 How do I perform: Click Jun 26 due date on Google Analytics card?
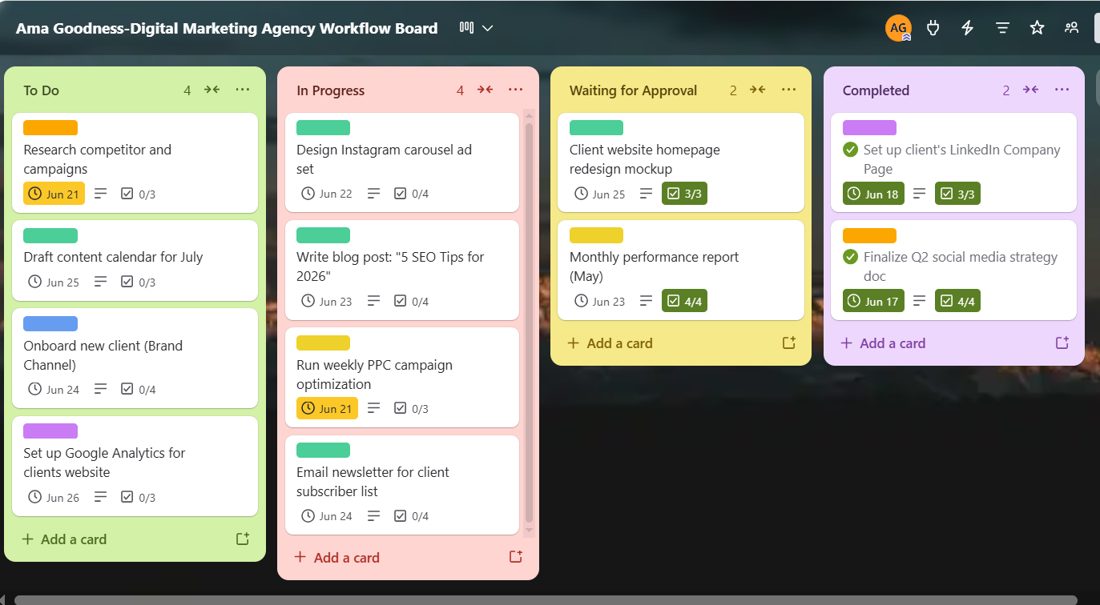tap(54, 498)
